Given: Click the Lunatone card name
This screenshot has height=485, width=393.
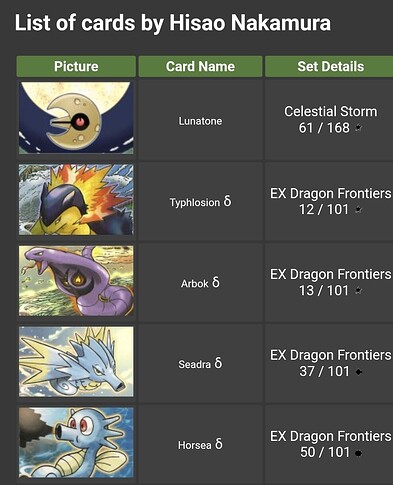Looking at the screenshot, I should click(x=200, y=121).
